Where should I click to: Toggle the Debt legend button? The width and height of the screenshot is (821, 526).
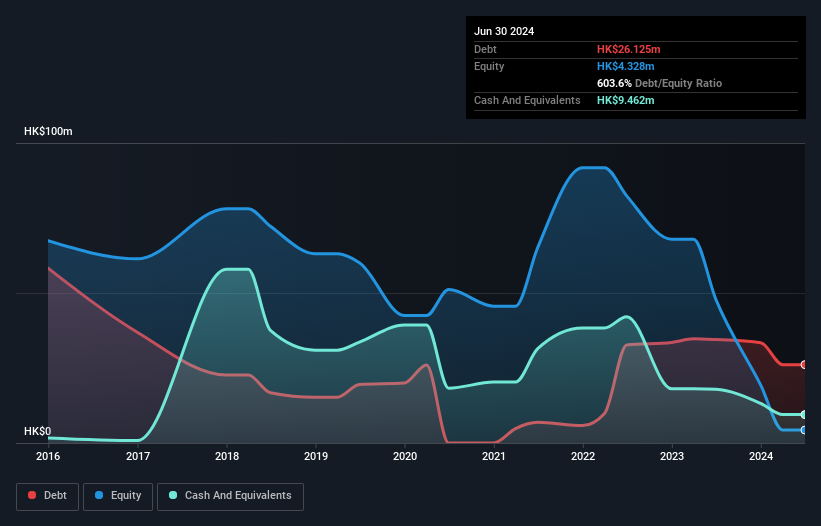point(47,496)
